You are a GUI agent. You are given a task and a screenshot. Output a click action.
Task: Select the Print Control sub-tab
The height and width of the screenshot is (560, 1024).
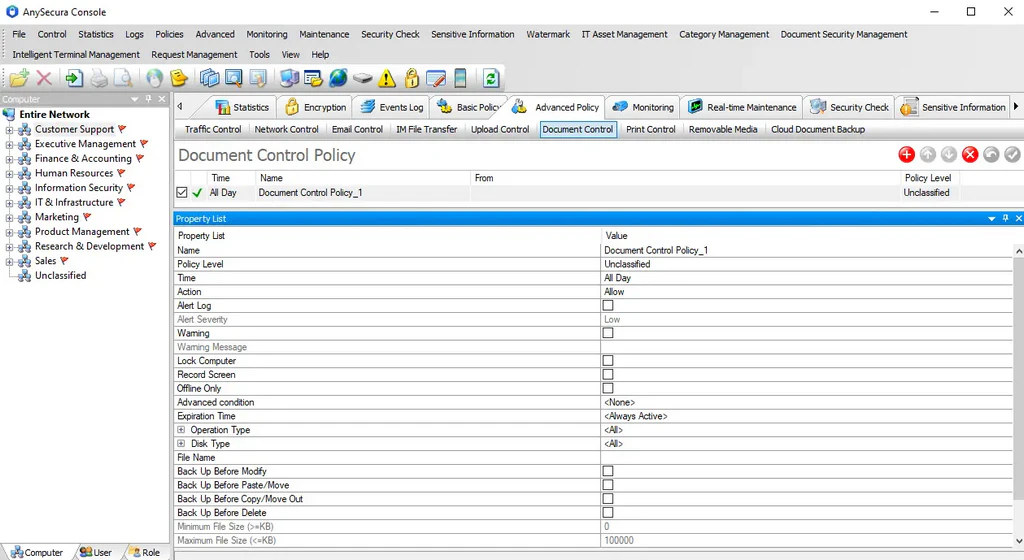click(650, 129)
